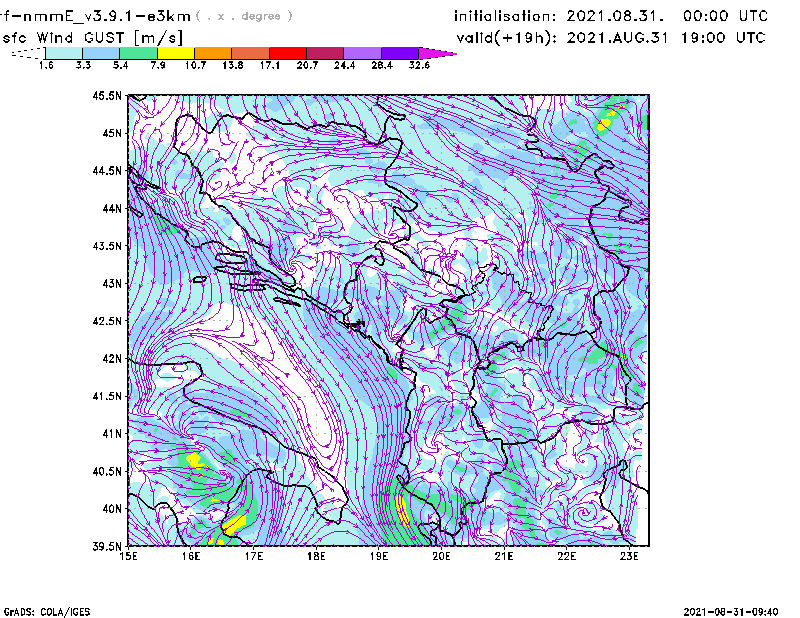Viewport: 800px width, 618px height.
Task: Click the 43N latitude label
Action: point(112,283)
